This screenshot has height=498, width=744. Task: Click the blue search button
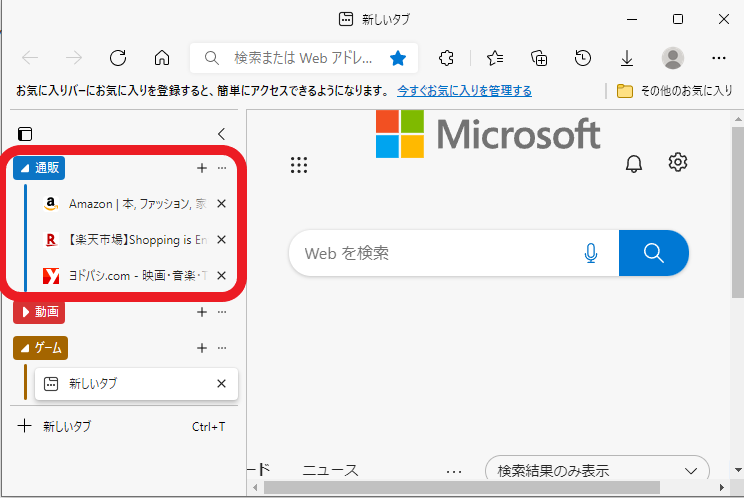click(x=654, y=253)
